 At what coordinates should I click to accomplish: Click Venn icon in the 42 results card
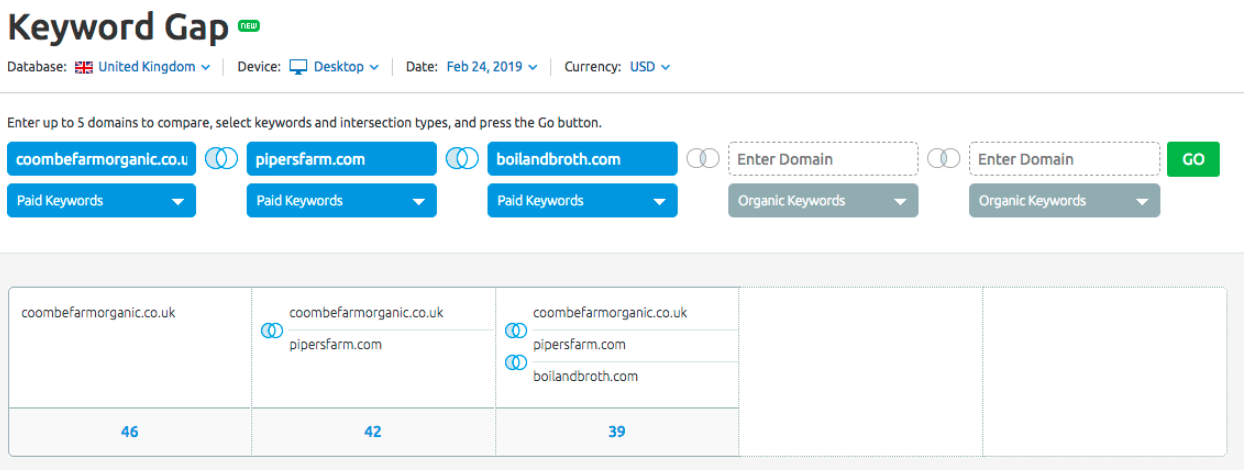[272, 330]
